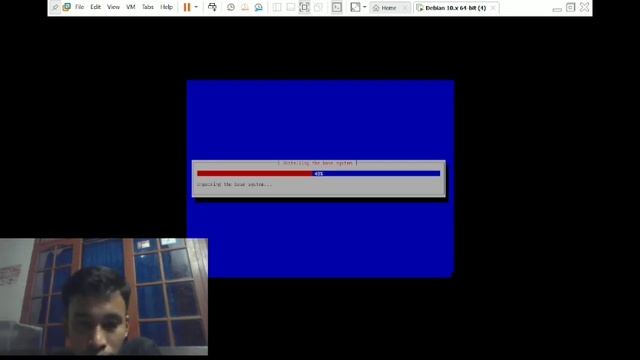Close the VMware window
640x360 pixels.
pyautogui.click(x=584, y=7)
